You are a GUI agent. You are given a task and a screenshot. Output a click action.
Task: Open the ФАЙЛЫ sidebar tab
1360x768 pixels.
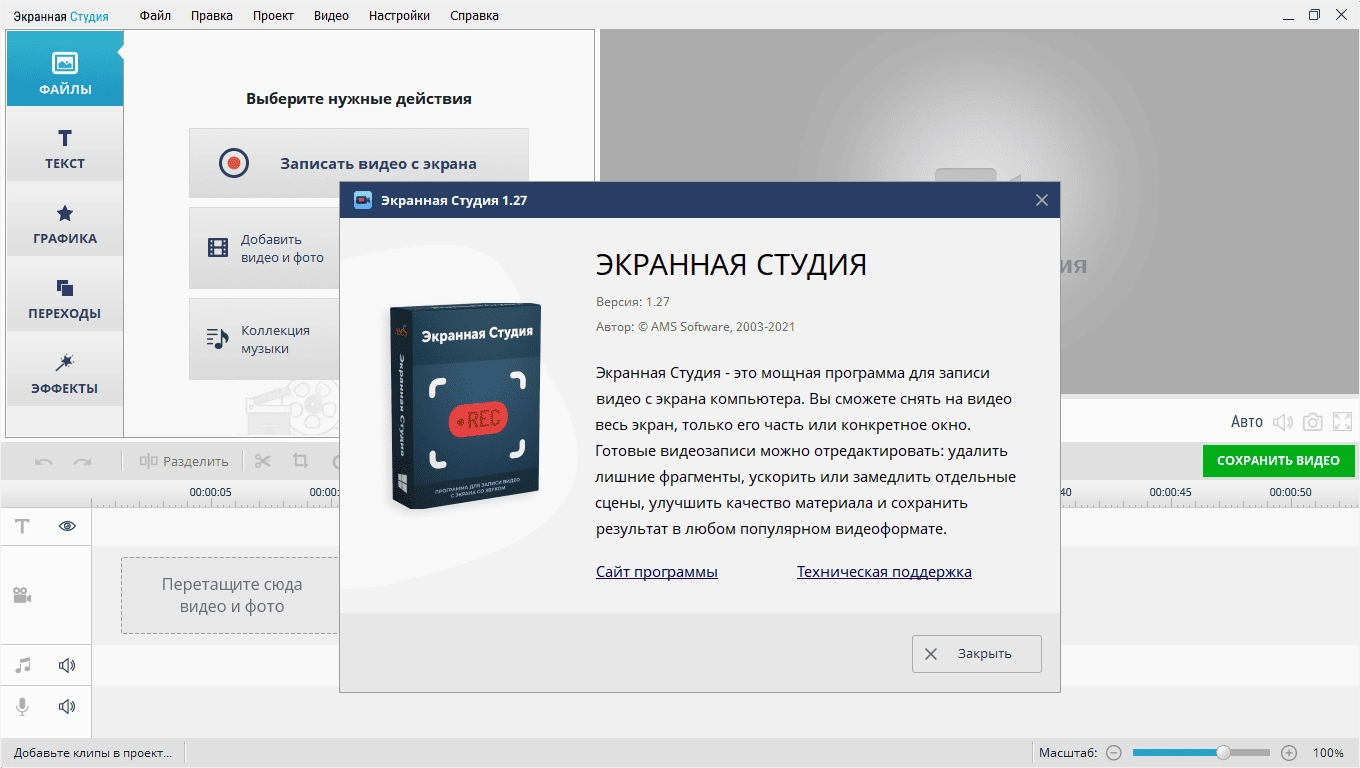click(x=65, y=68)
